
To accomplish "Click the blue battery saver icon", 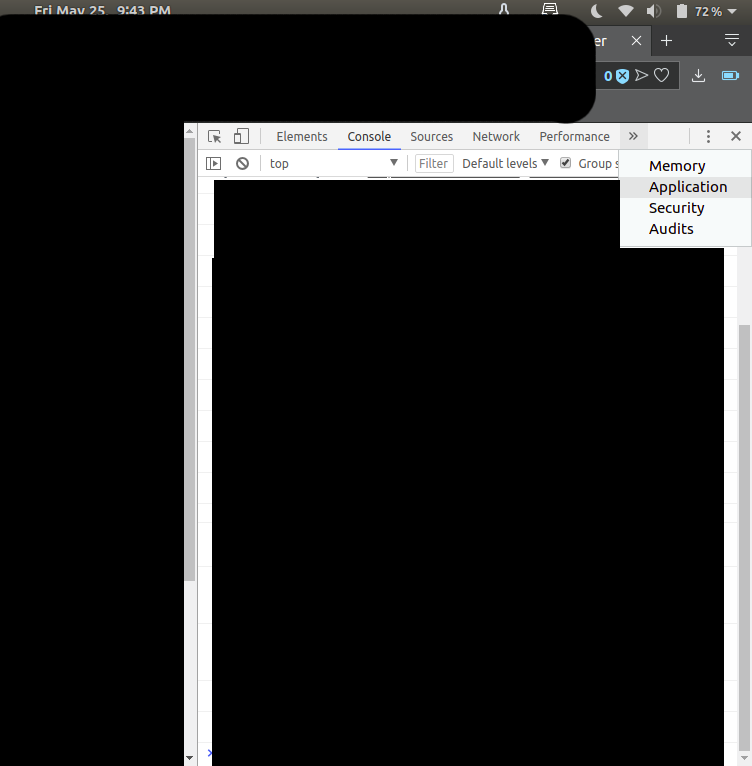I will 731,75.
